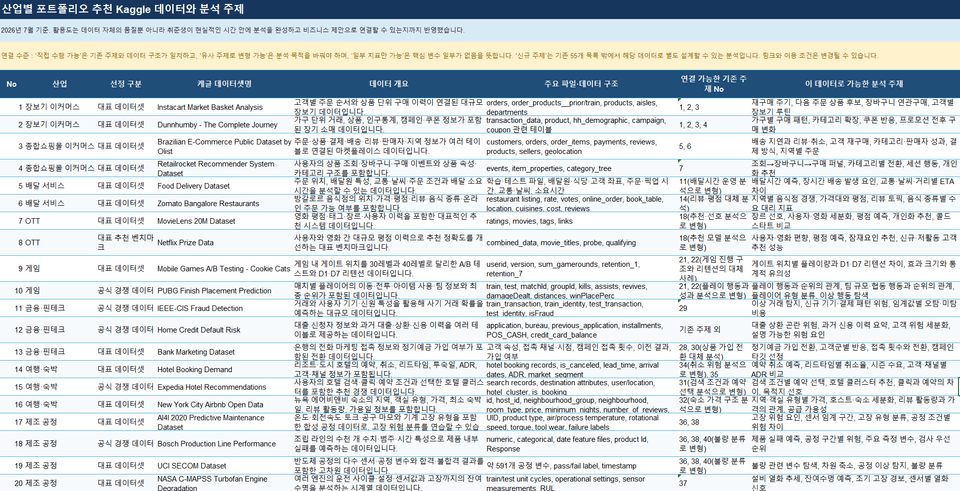Click '5, 6' in the Olist row
The image size is (960, 491).
point(685,147)
